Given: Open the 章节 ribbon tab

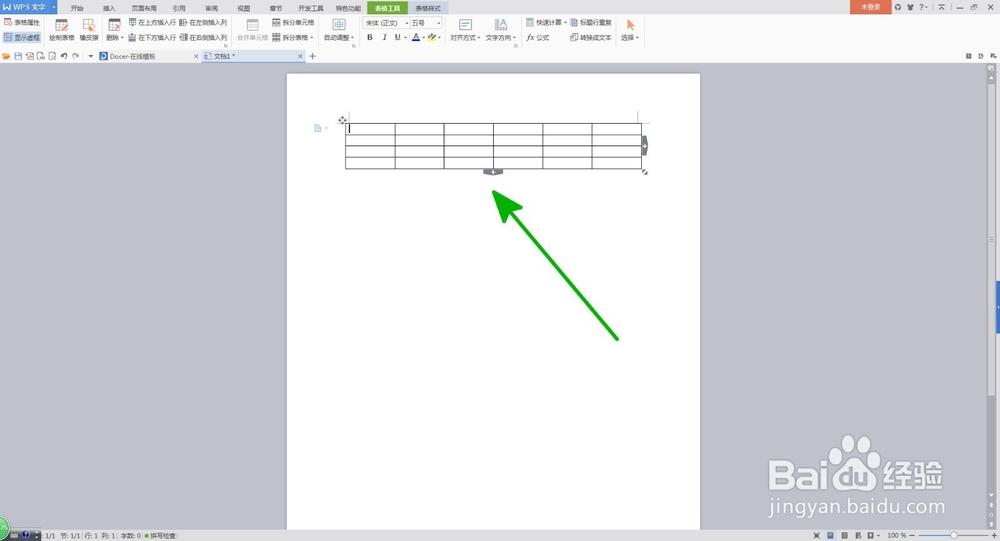Looking at the screenshot, I should pos(276,8).
